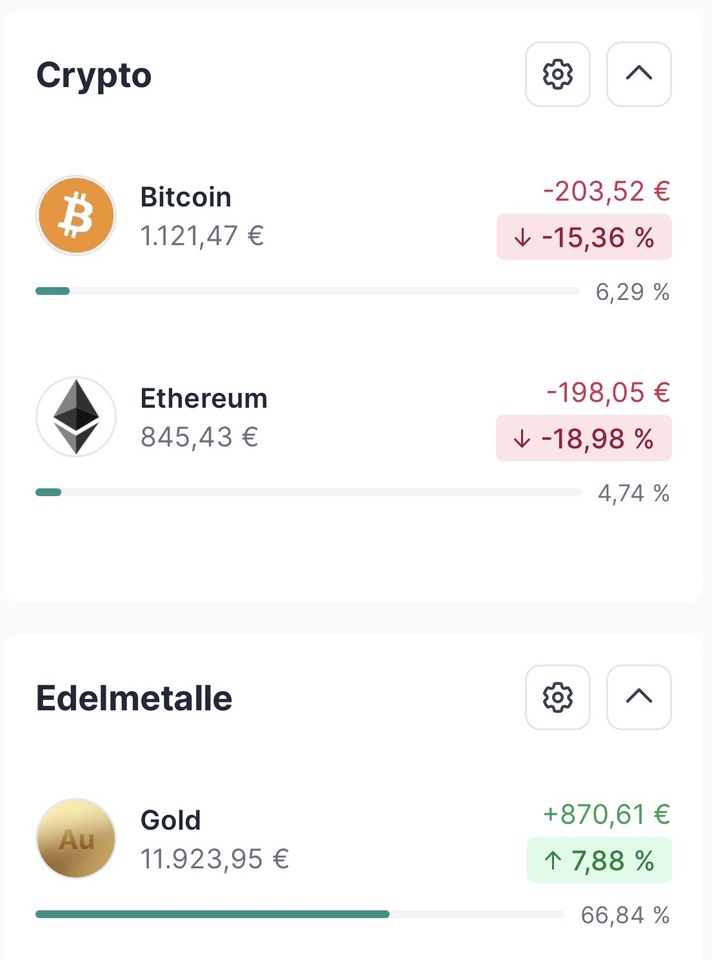The image size is (712, 960).
Task: Click Bitcoin value 1.121,47 €
Action: click(202, 236)
